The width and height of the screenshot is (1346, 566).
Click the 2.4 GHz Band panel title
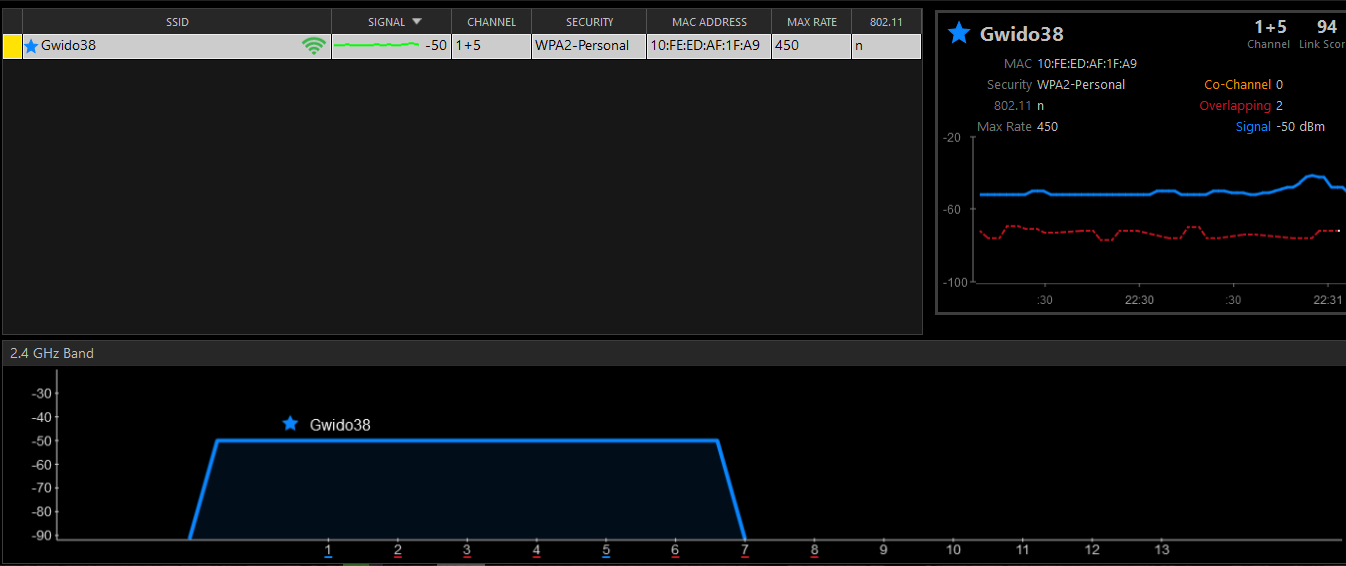point(52,353)
